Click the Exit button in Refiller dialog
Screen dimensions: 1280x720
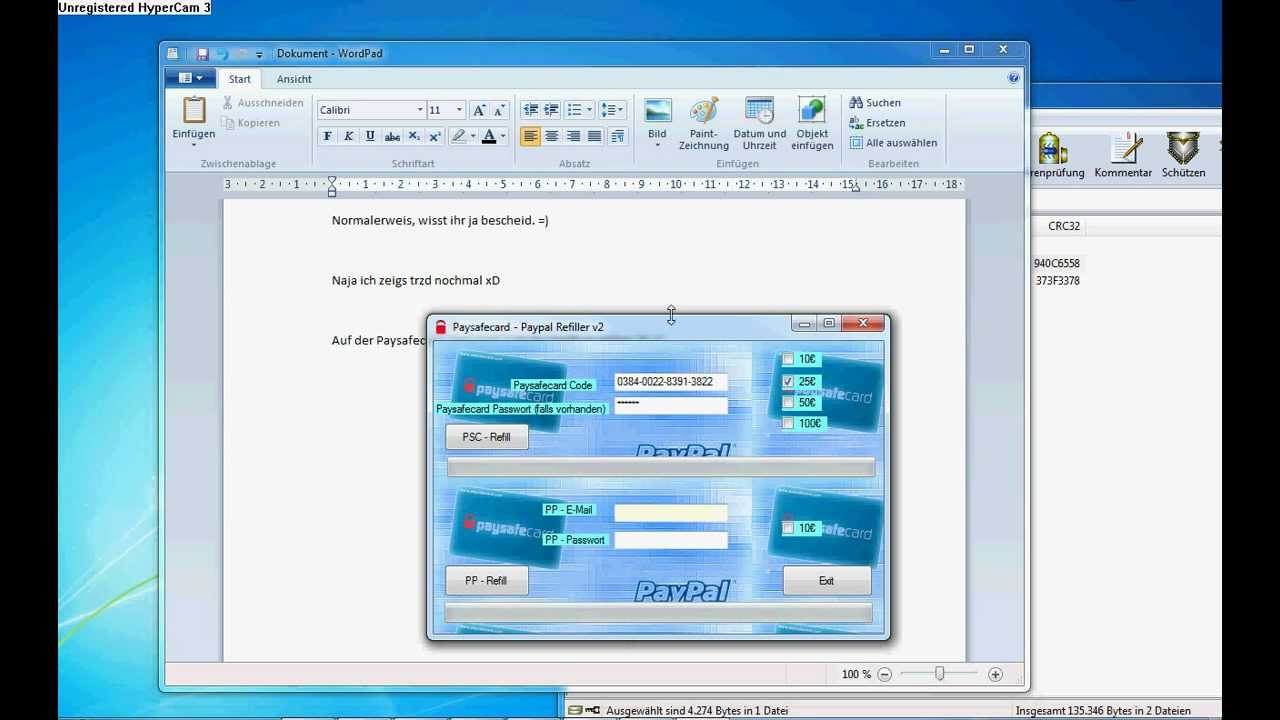[x=826, y=580]
